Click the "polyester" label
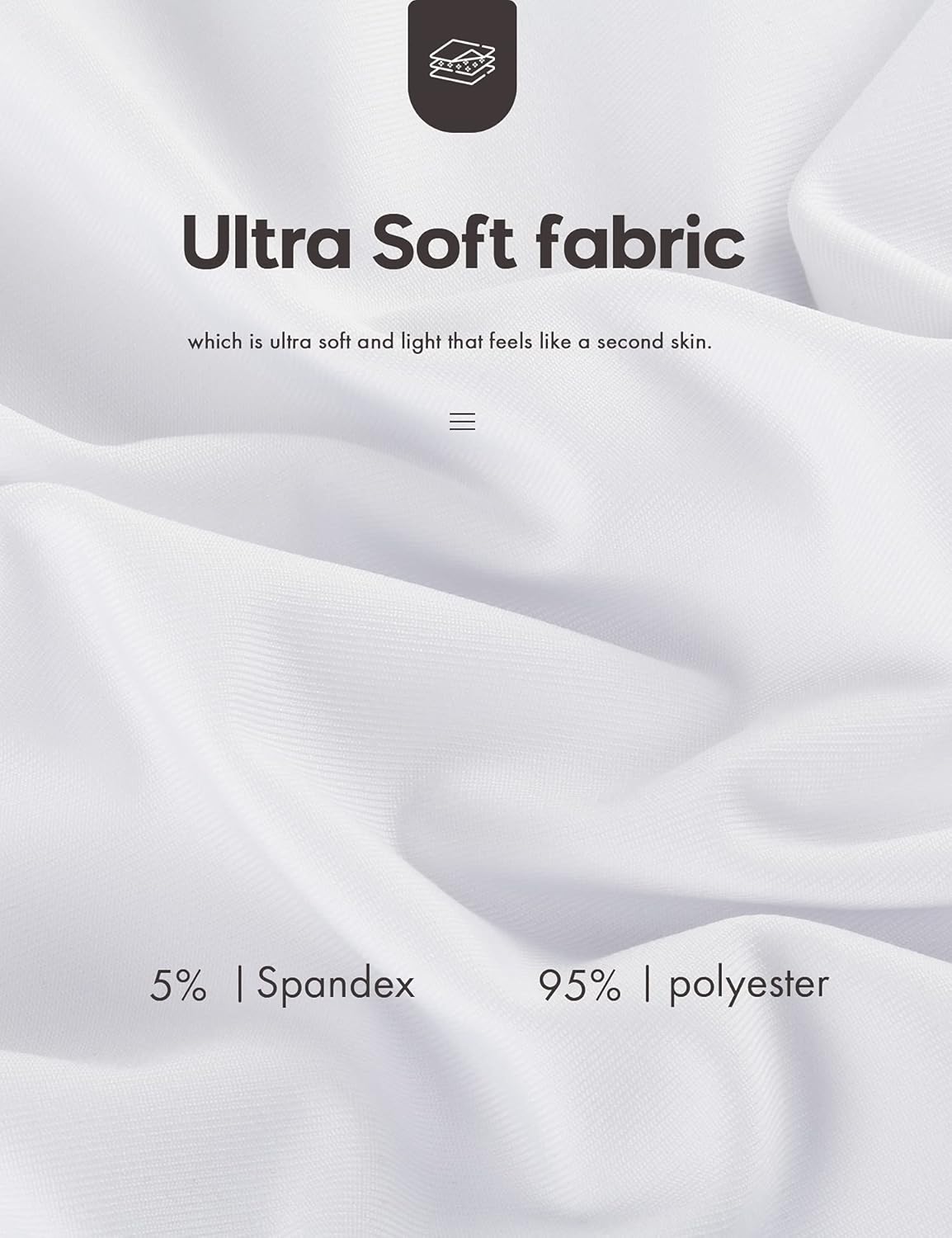The width and height of the screenshot is (952, 1238). 748,985
